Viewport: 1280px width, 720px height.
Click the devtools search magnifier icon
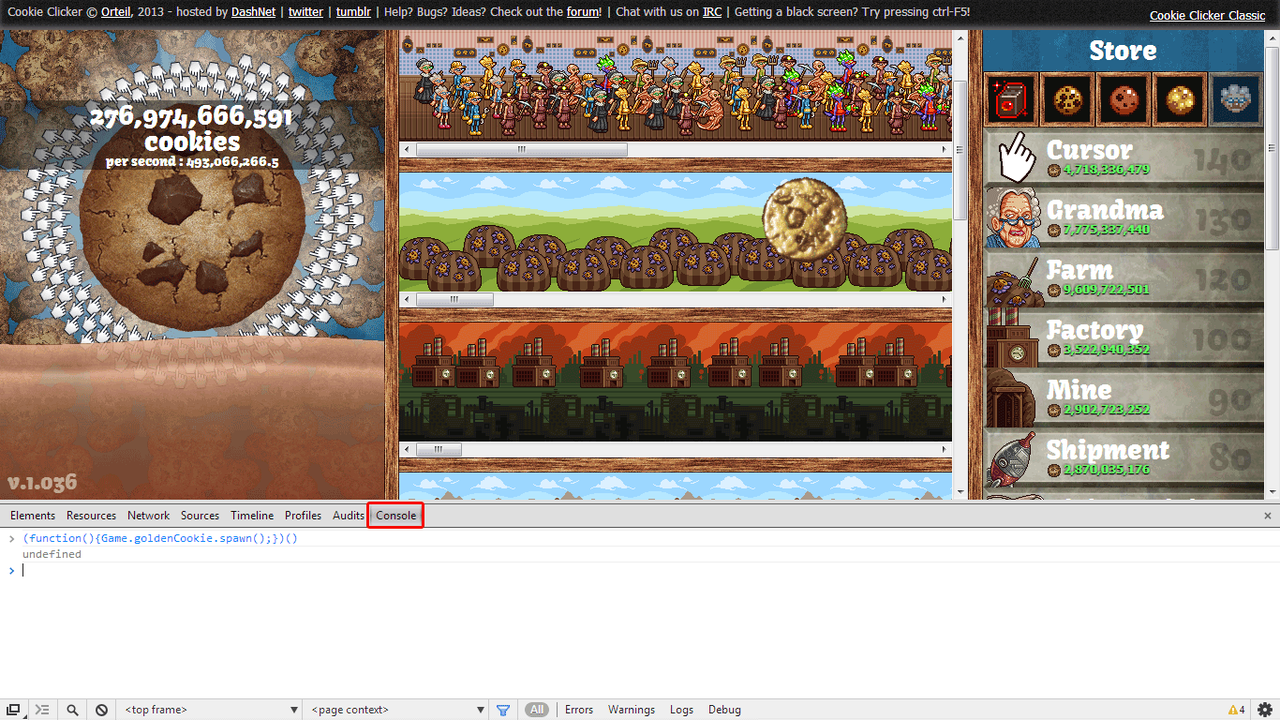pos(72,710)
